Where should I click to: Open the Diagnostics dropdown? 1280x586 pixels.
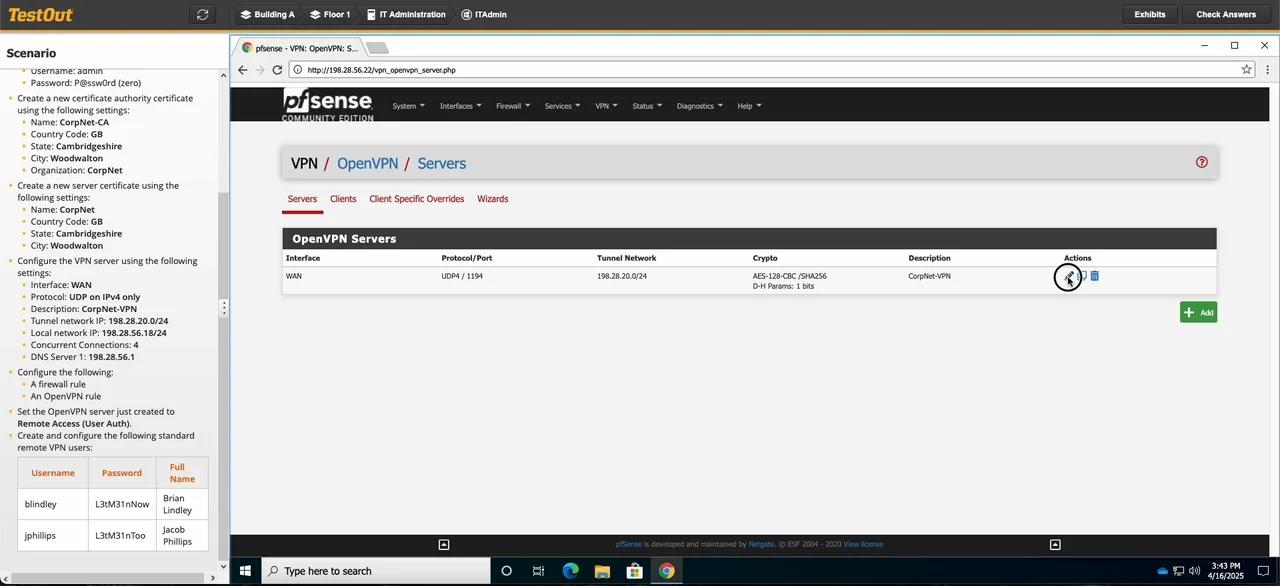(698, 105)
